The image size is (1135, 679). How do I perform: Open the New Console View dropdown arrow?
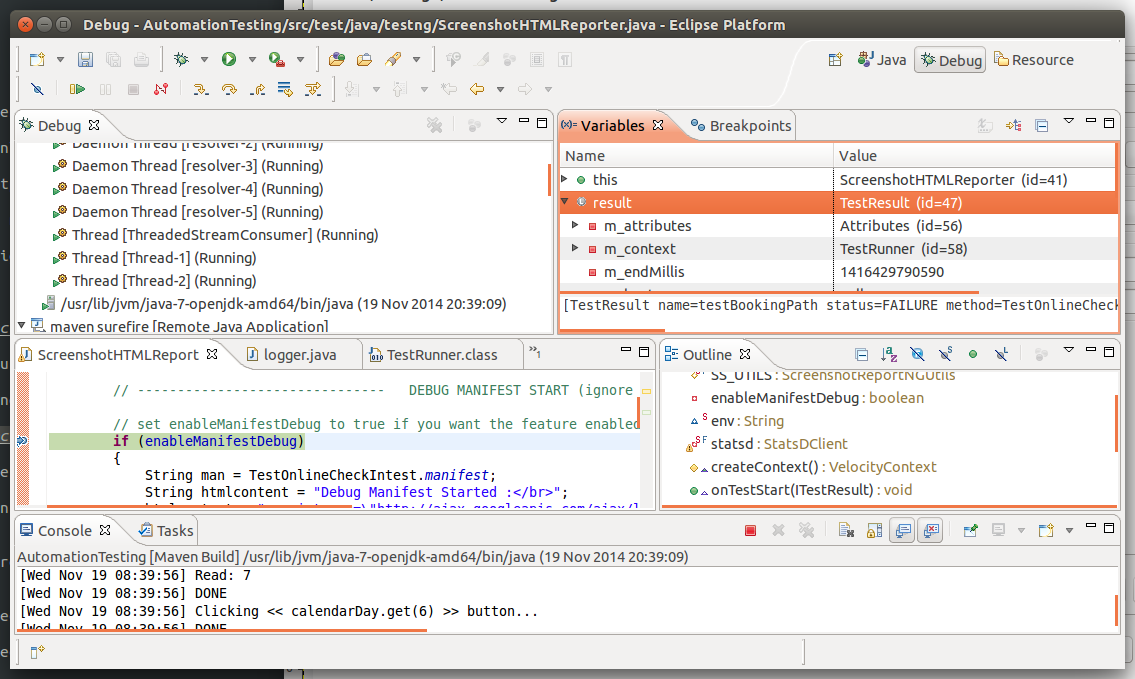1069,531
